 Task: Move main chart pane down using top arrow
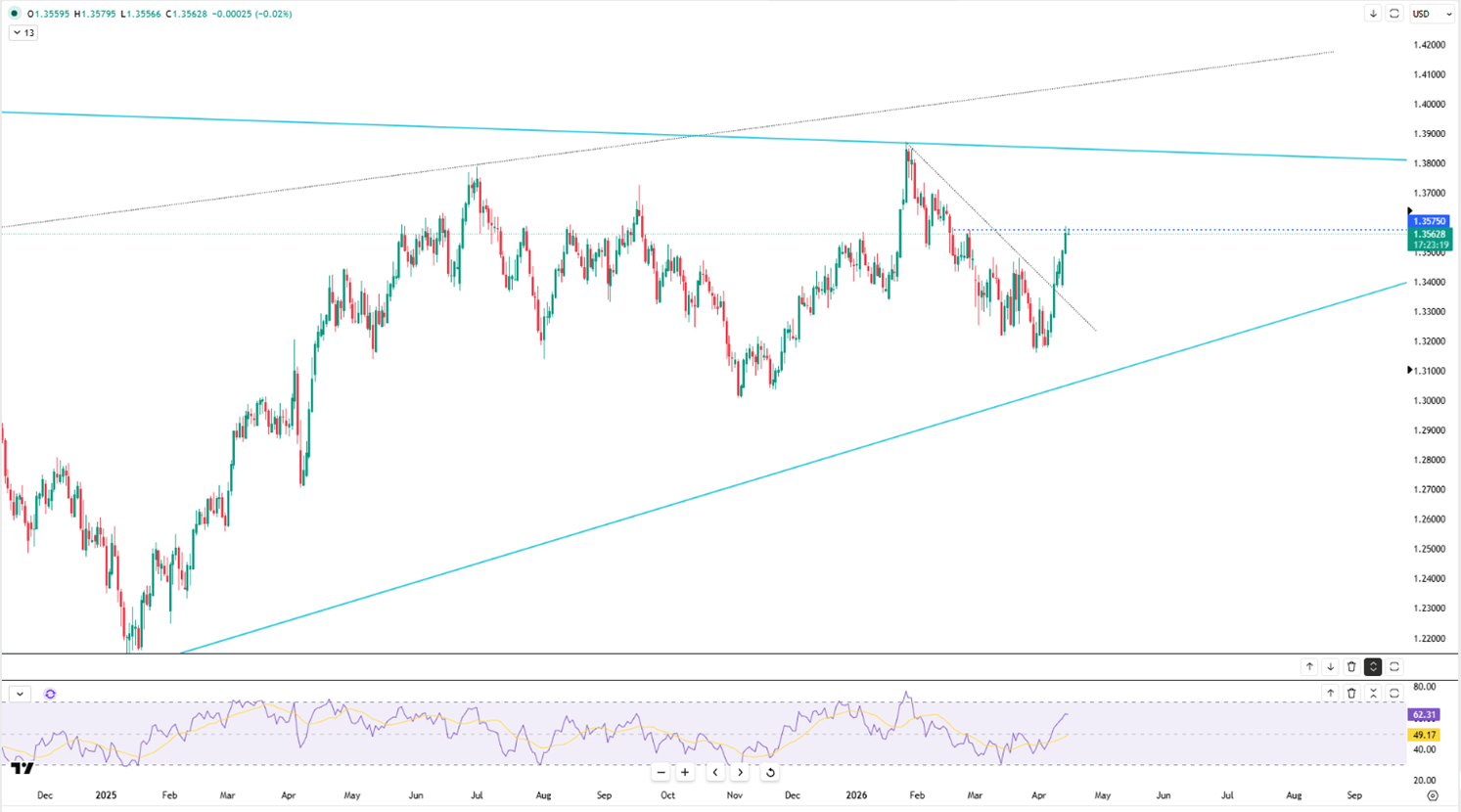[x=1373, y=14]
